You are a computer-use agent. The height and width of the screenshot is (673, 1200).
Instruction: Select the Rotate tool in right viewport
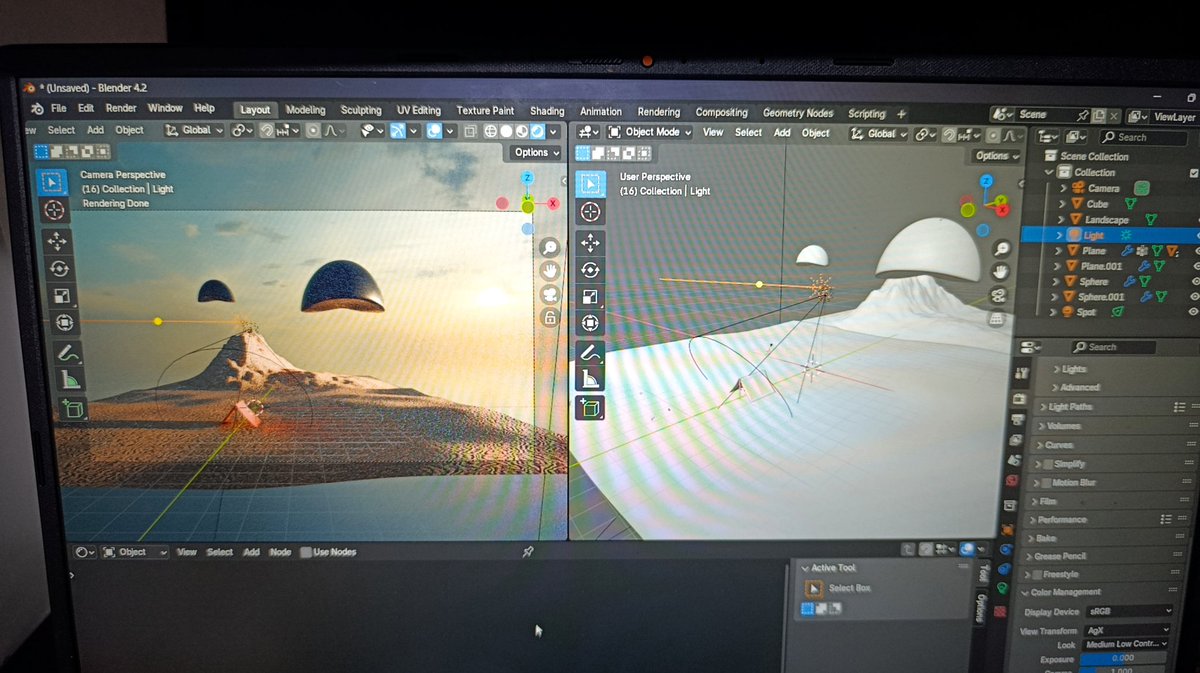point(590,270)
